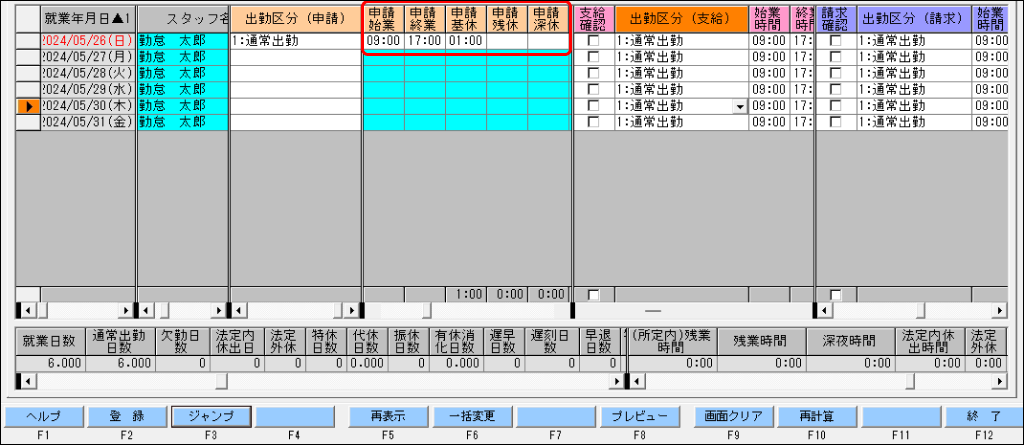
Task: Click the current-row arrow marker on 05/30
Action: (28, 105)
